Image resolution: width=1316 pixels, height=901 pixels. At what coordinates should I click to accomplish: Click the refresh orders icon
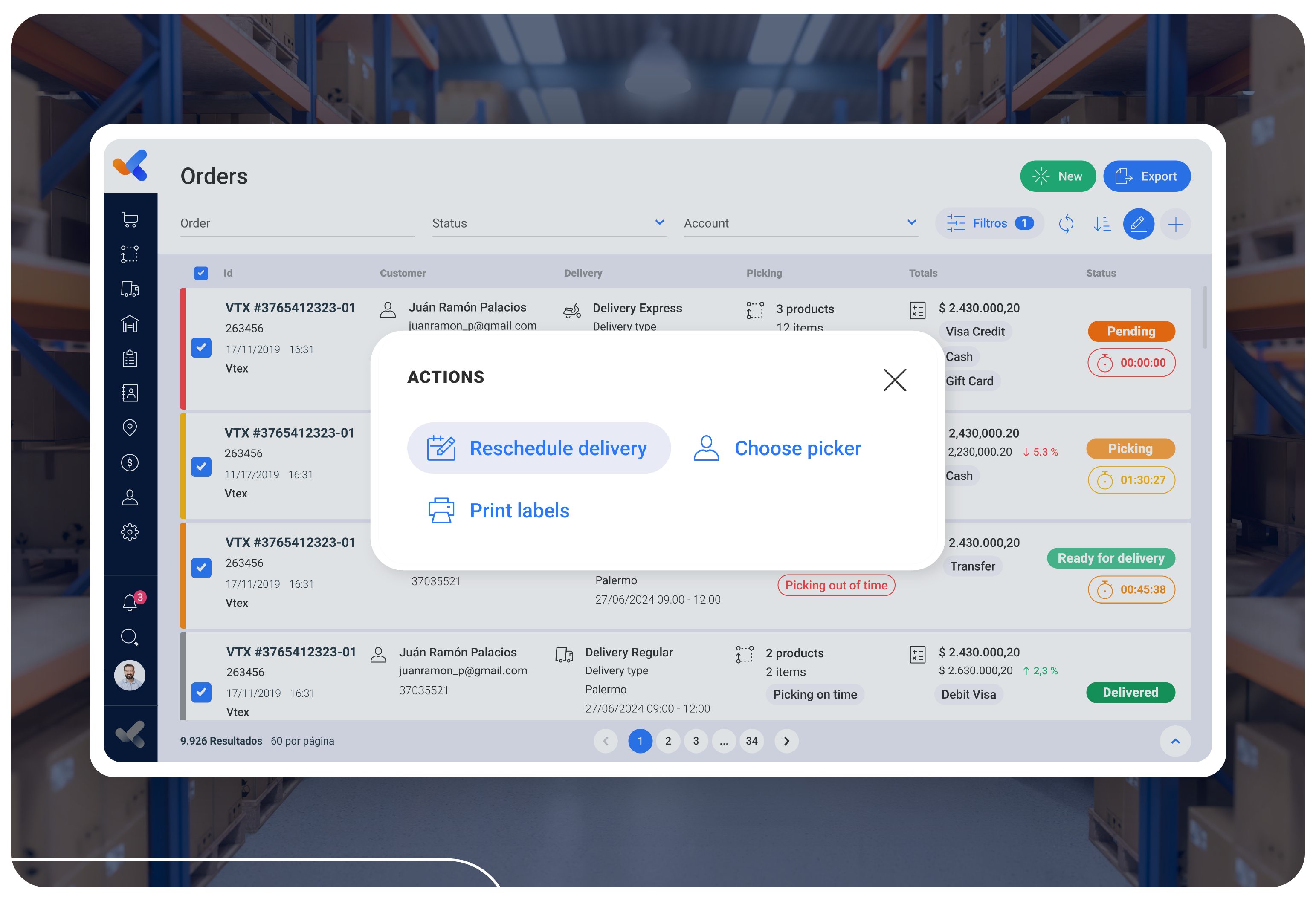pos(1066,224)
